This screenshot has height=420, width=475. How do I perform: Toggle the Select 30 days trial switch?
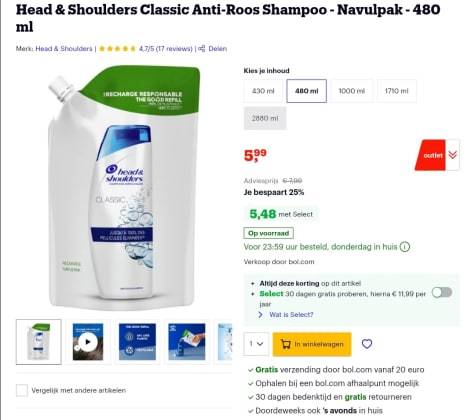[442, 292]
